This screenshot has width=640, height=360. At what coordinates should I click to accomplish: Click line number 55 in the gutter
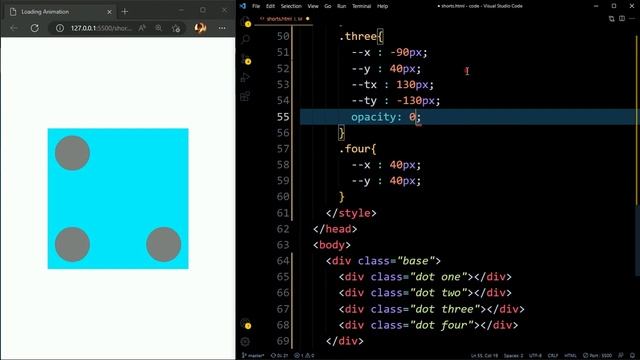coord(283,117)
